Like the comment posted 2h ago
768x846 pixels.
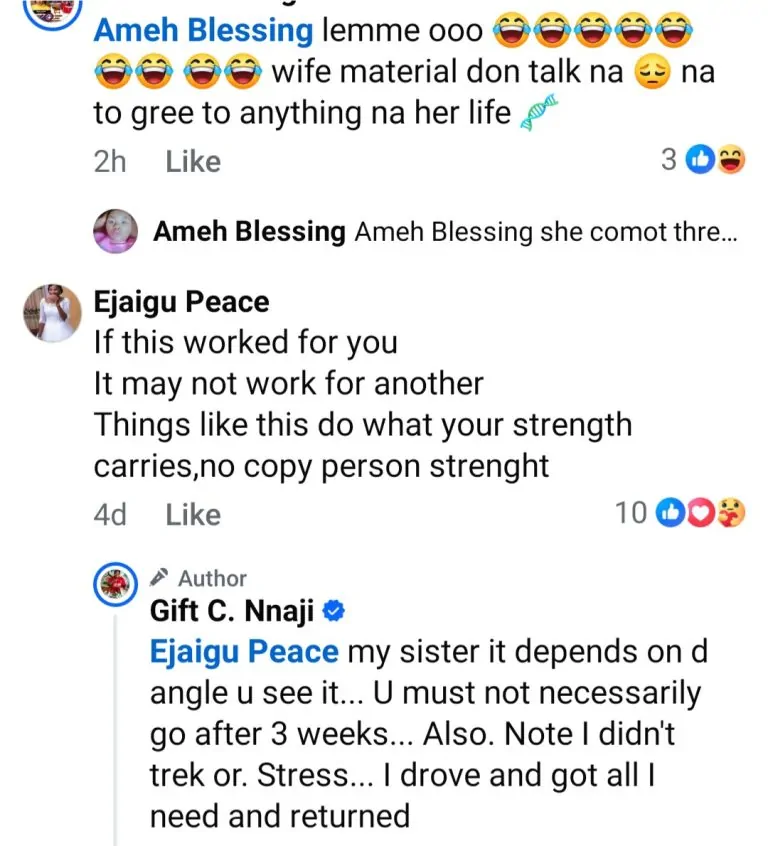click(193, 161)
